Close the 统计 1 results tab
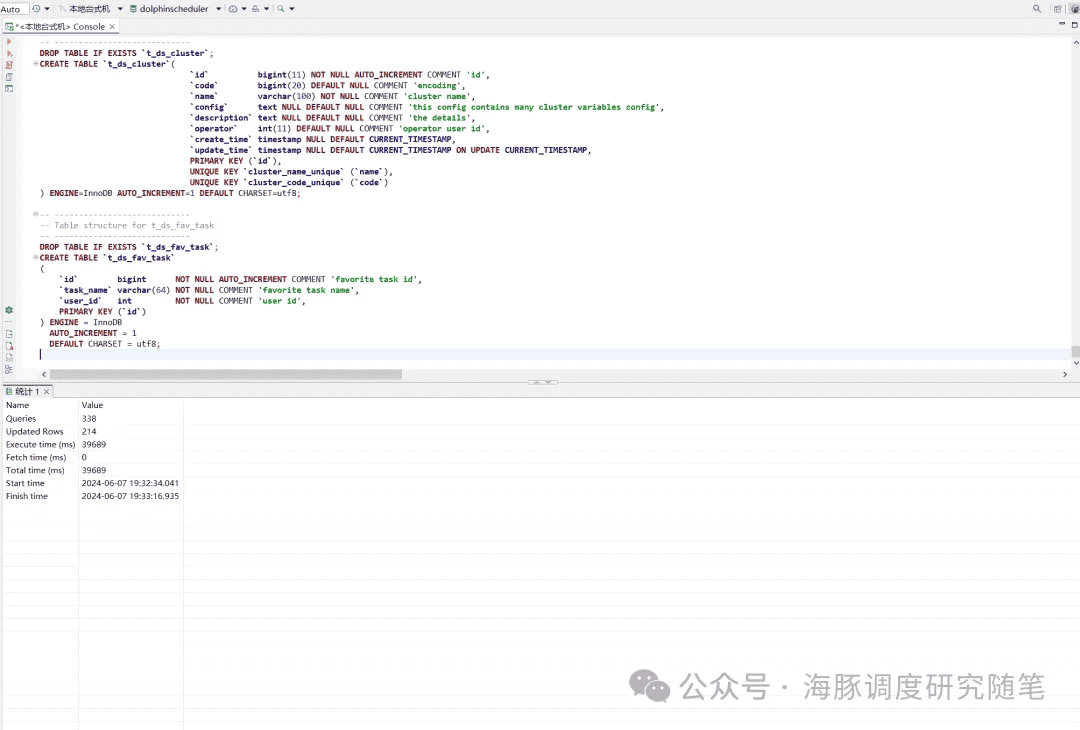This screenshot has height=730, width=1080. tap(46, 391)
